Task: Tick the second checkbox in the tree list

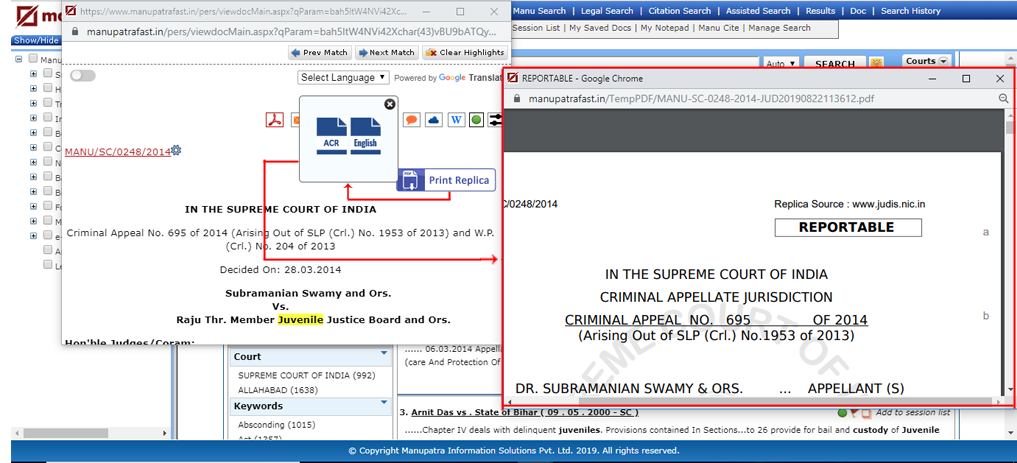Action: coord(47,74)
